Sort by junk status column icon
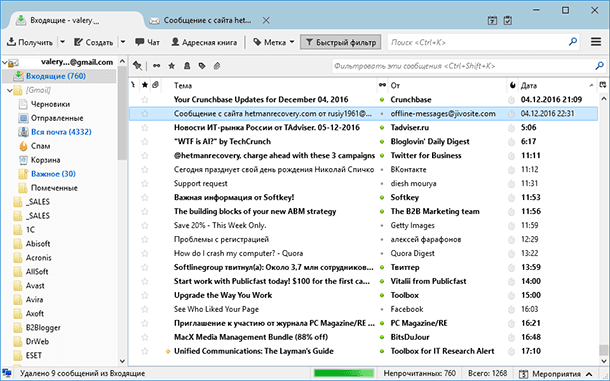Screen dimensions: 610x381 point(512,85)
